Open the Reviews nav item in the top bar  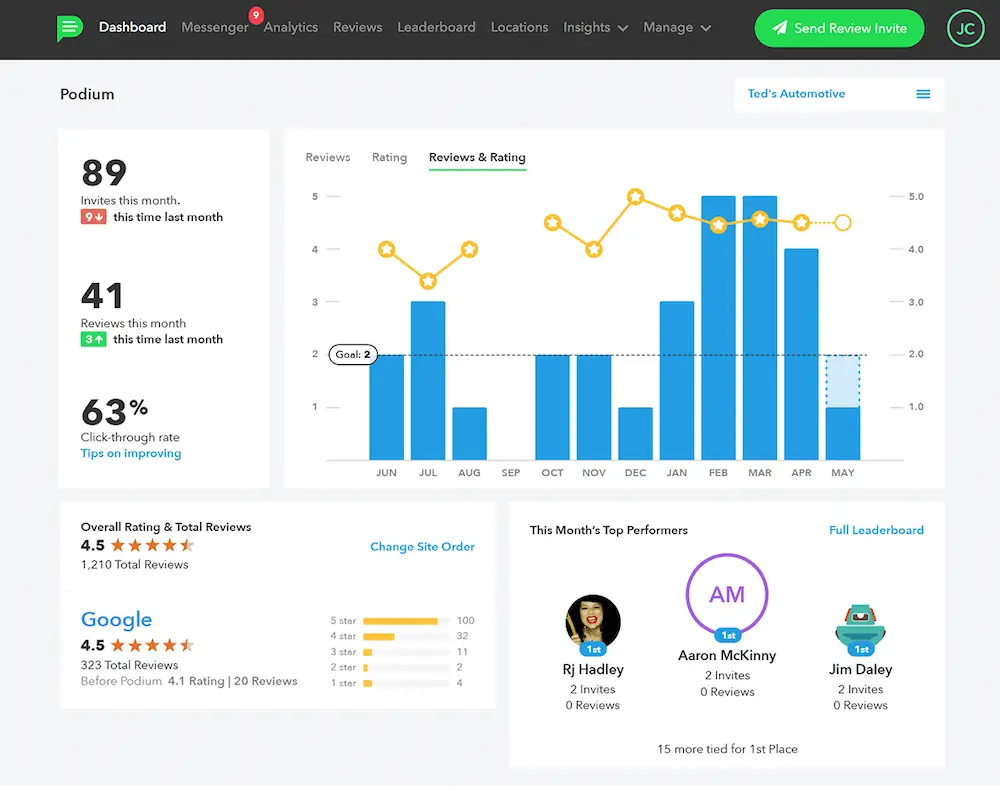coord(358,27)
